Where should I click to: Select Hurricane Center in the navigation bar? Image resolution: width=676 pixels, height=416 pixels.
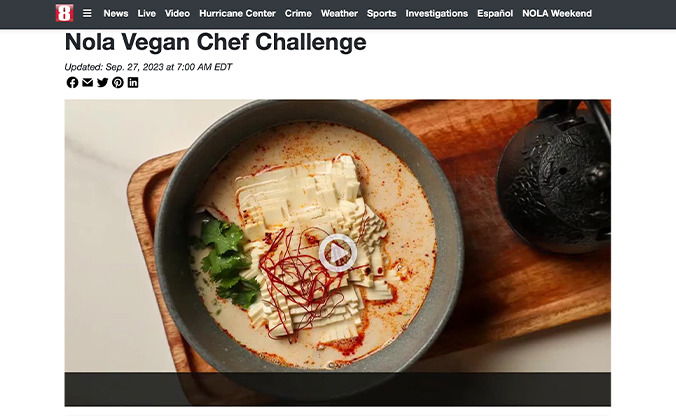point(237,13)
